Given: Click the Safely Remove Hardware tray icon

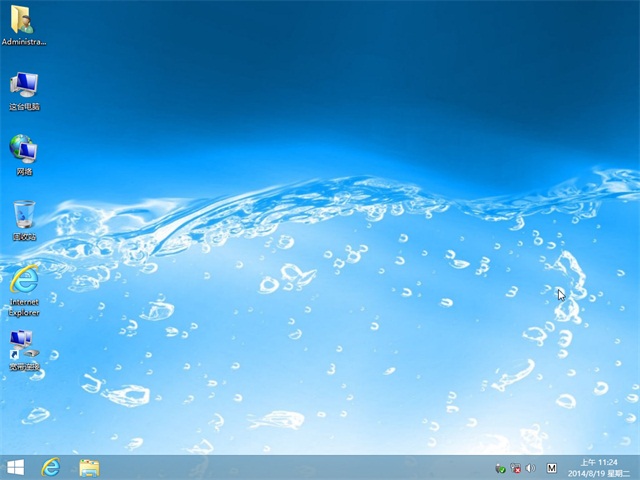Looking at the screenshot, I should point(500,468).
